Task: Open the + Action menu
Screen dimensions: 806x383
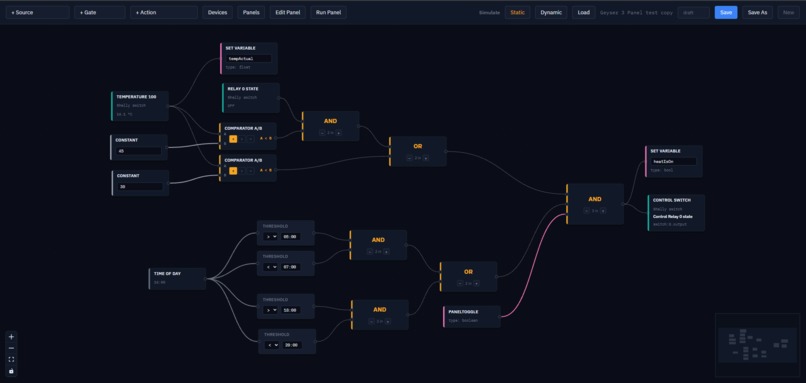Action: [164, 12]
